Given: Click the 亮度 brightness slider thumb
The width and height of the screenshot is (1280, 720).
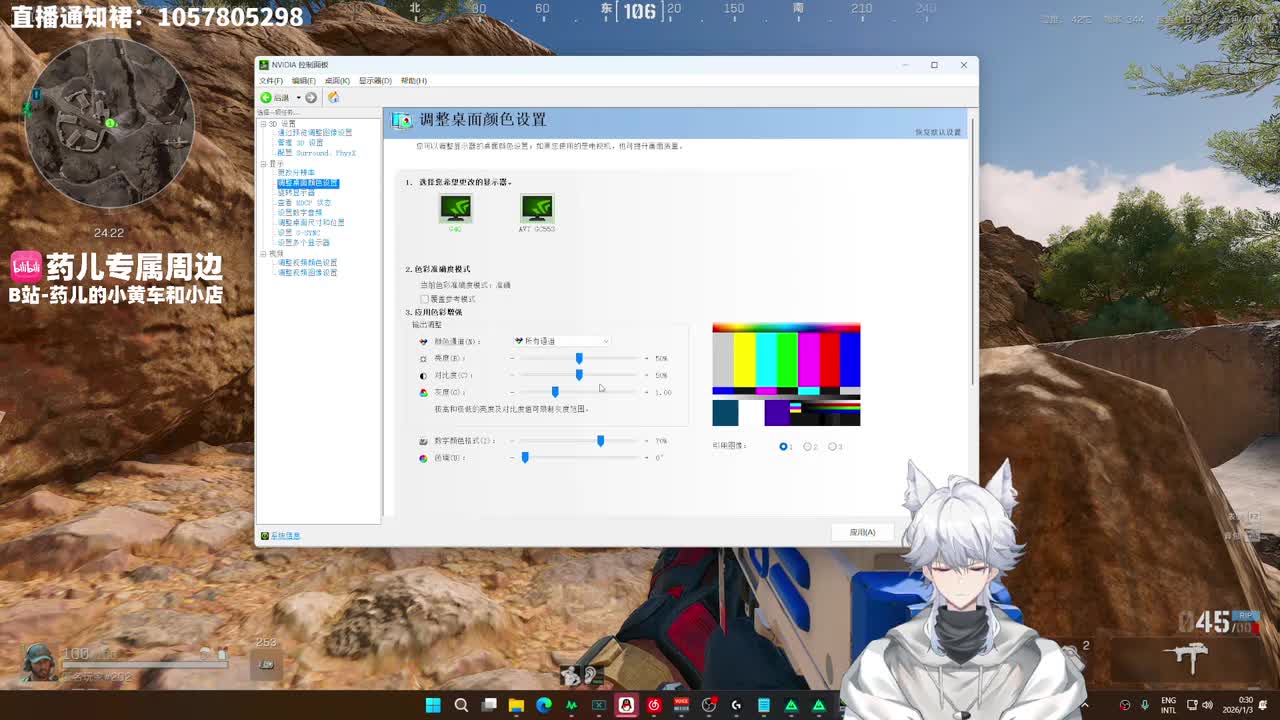Looking at the screenshot, I should pos(578,358).
